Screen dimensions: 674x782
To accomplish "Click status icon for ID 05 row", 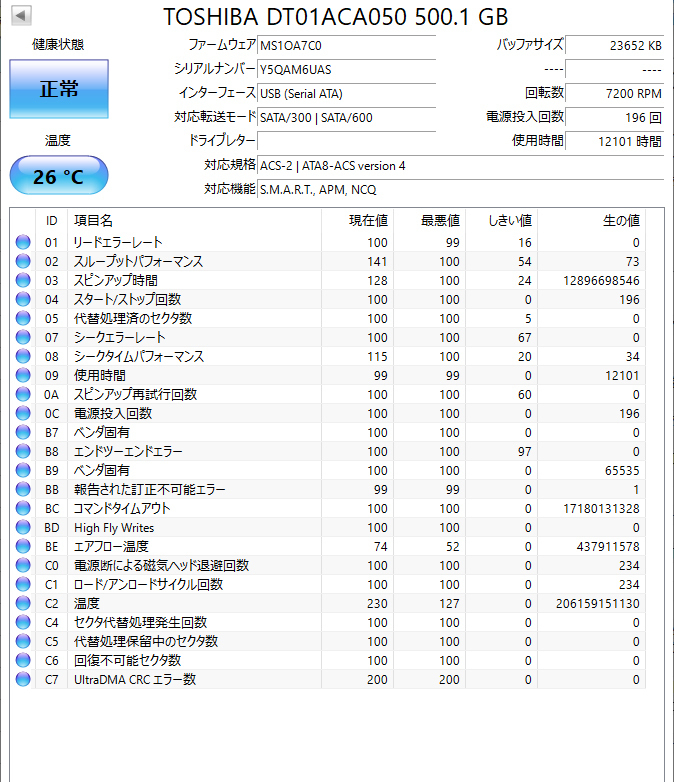I will 23,318.
